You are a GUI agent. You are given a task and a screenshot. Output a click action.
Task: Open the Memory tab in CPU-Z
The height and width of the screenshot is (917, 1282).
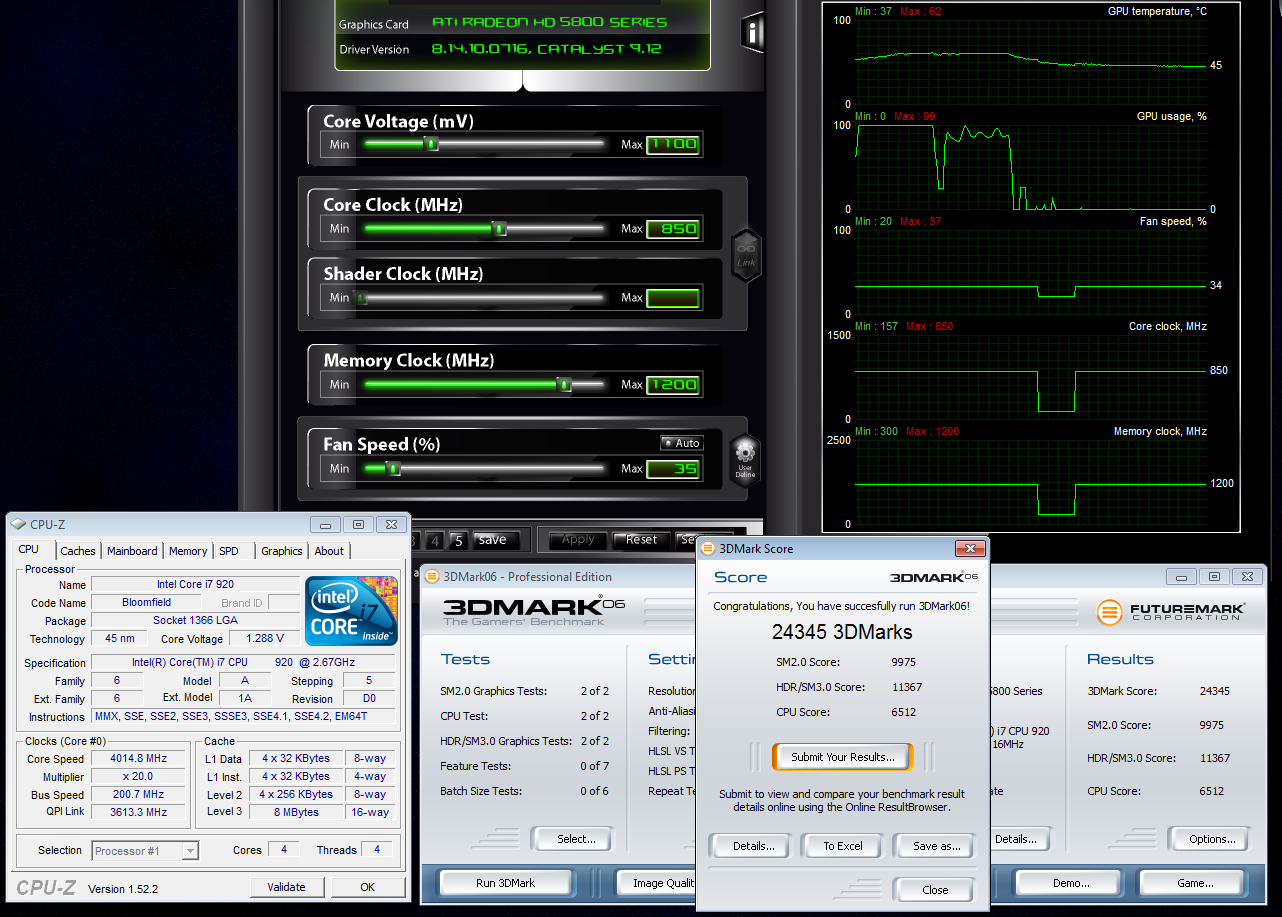pos(188,551)
